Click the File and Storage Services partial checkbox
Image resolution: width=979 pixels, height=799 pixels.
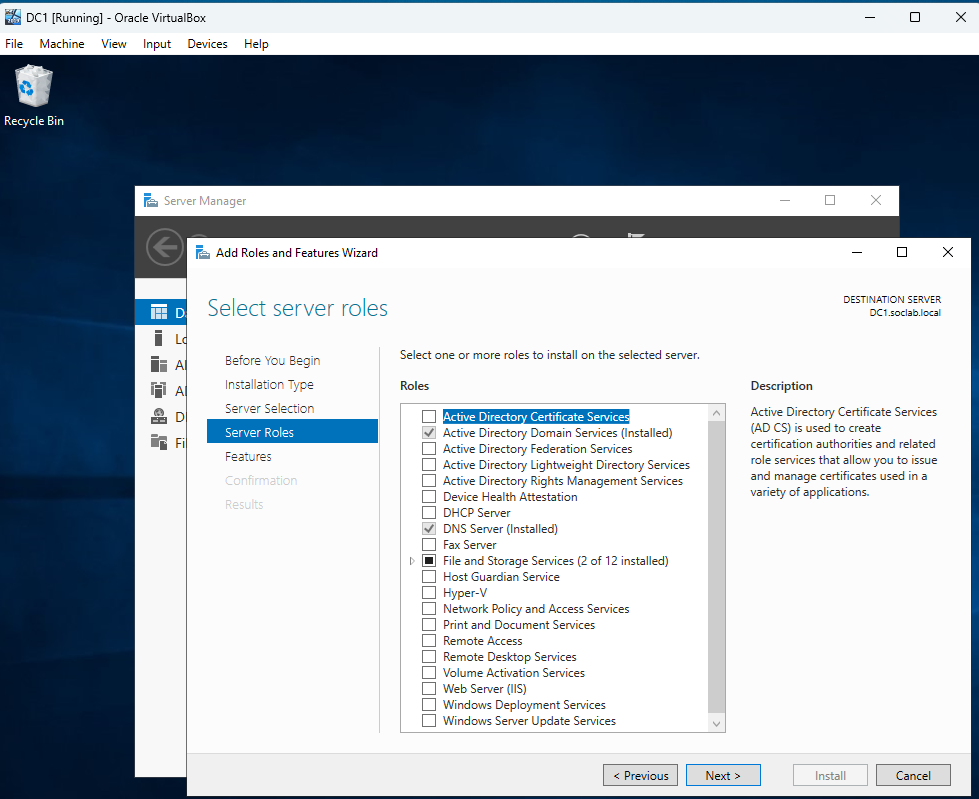tap(429, 561)
